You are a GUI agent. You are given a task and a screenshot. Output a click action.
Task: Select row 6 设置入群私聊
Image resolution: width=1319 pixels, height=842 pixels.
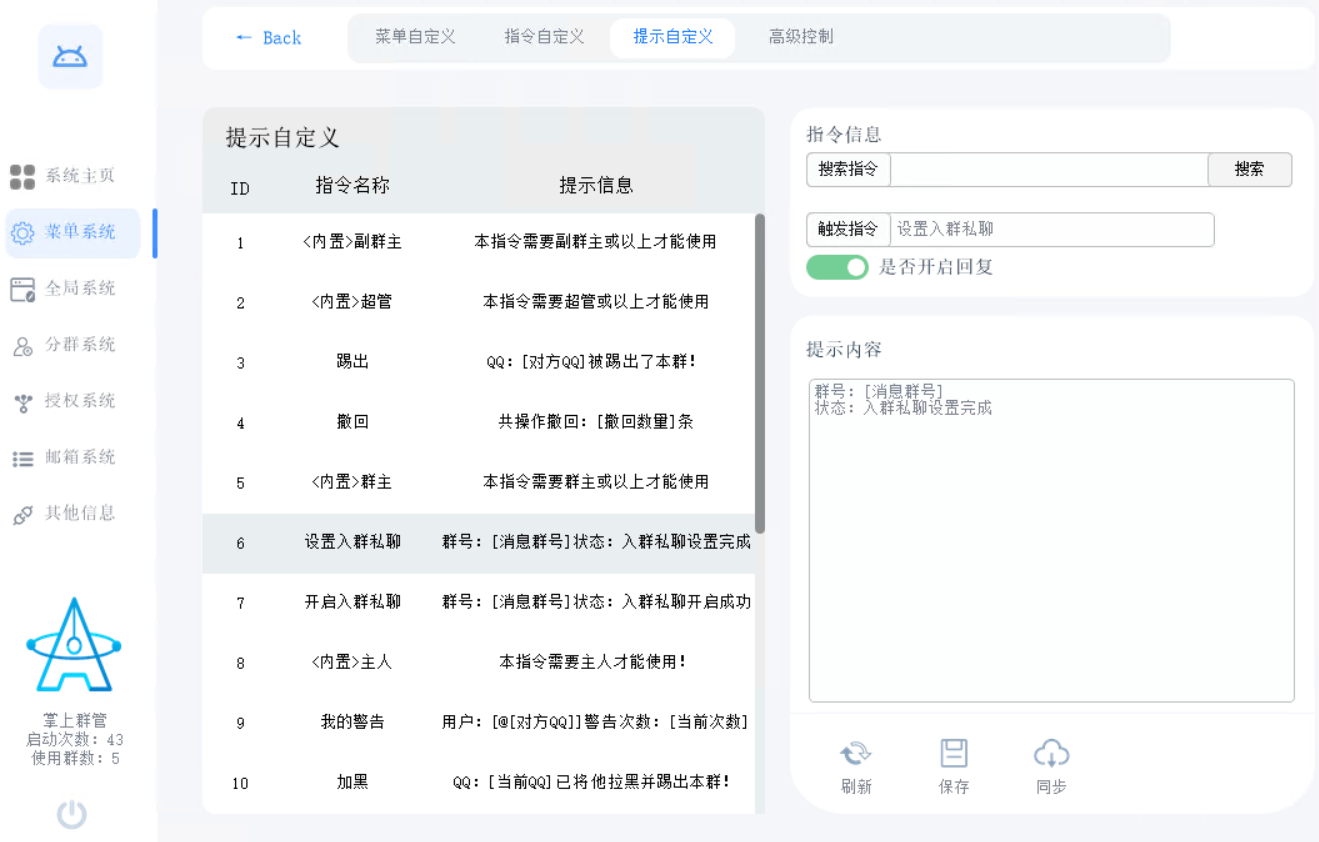click(x=478, y=543)
